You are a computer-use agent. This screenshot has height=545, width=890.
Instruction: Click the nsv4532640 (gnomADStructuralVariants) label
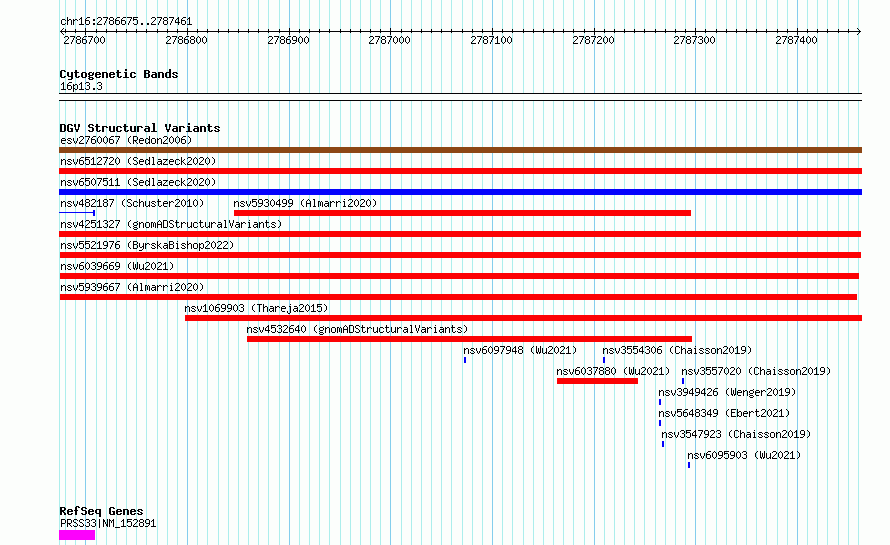coord(358,329)
